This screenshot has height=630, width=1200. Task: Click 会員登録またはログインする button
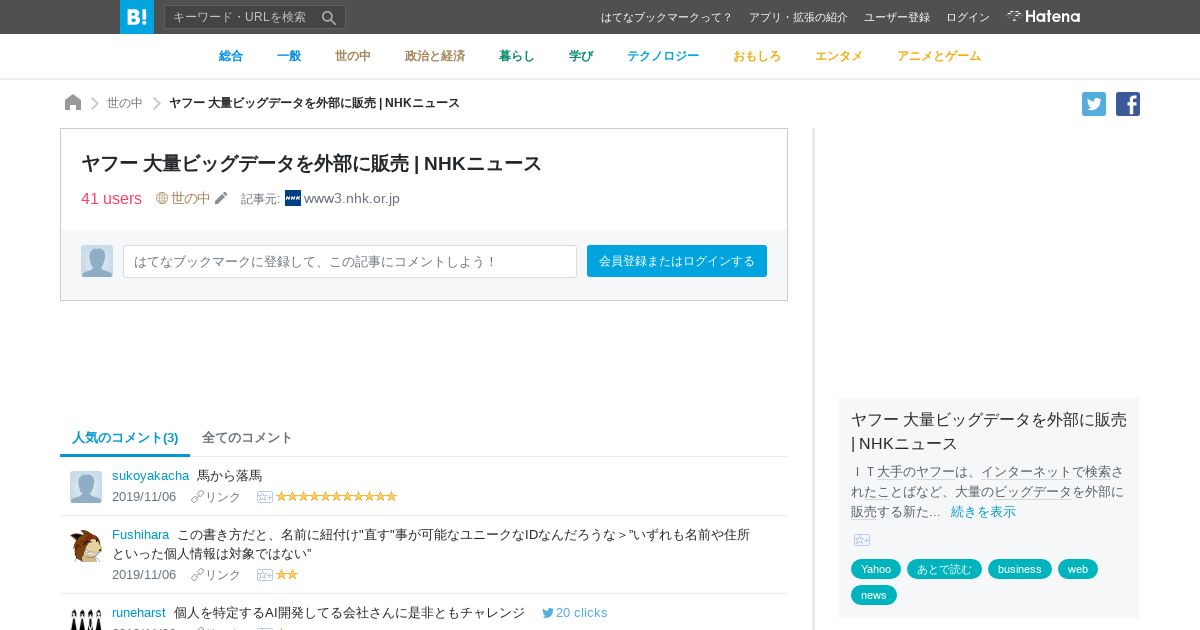[677, 261]
